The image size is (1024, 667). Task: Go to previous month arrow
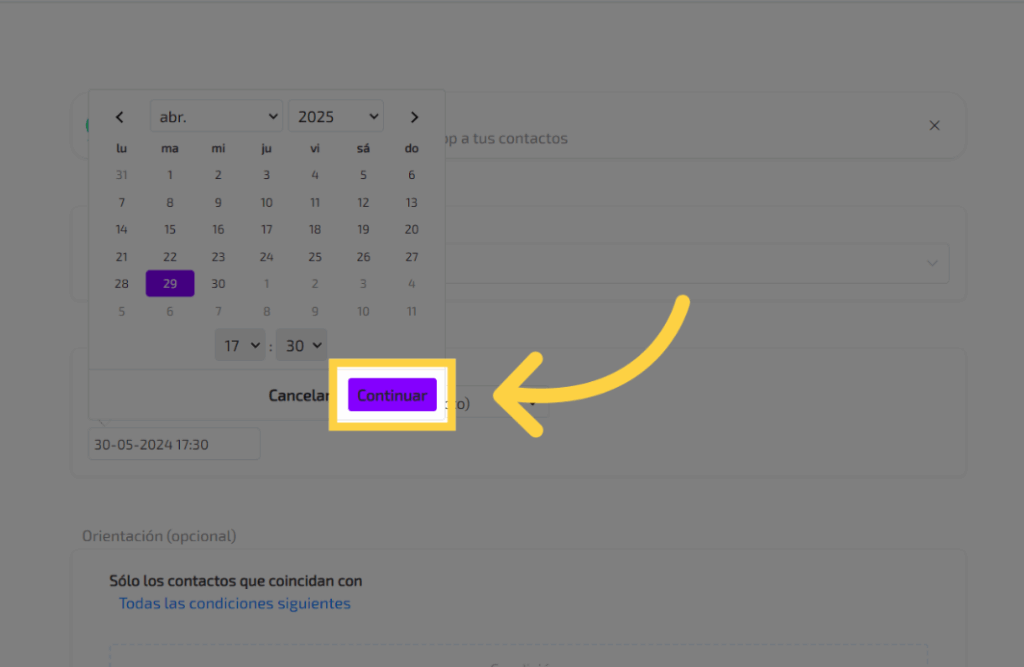(x=120, y=117)
